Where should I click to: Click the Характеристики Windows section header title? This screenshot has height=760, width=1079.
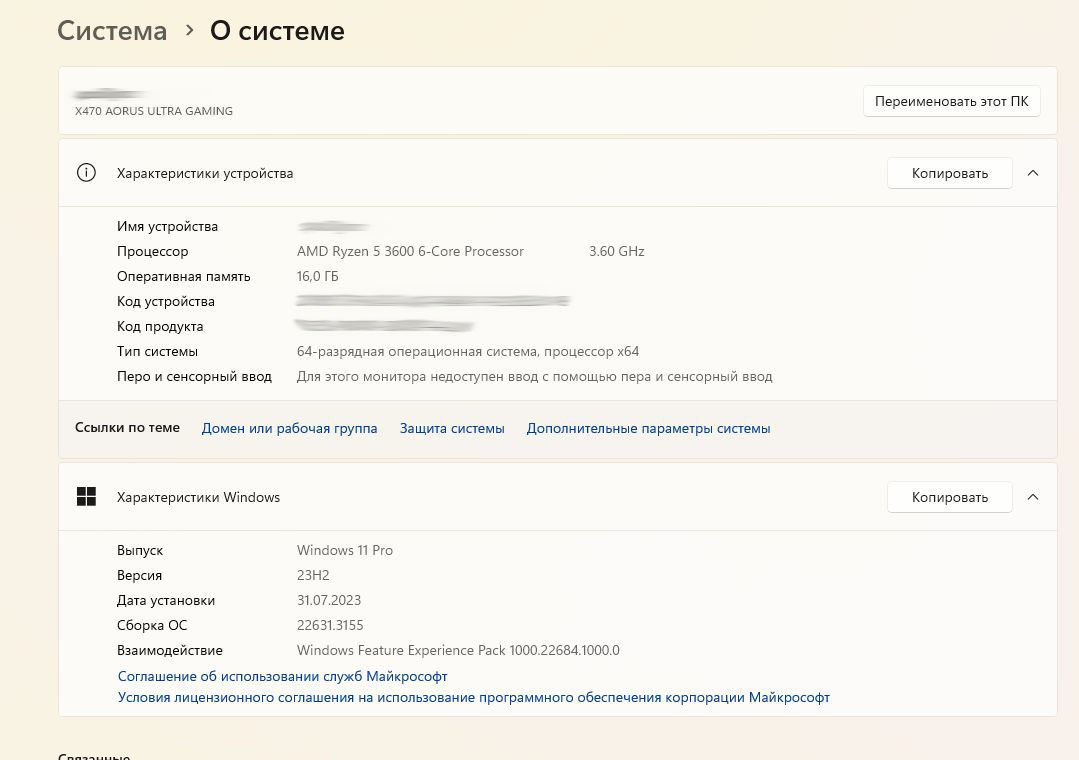[x=198, y=497]
